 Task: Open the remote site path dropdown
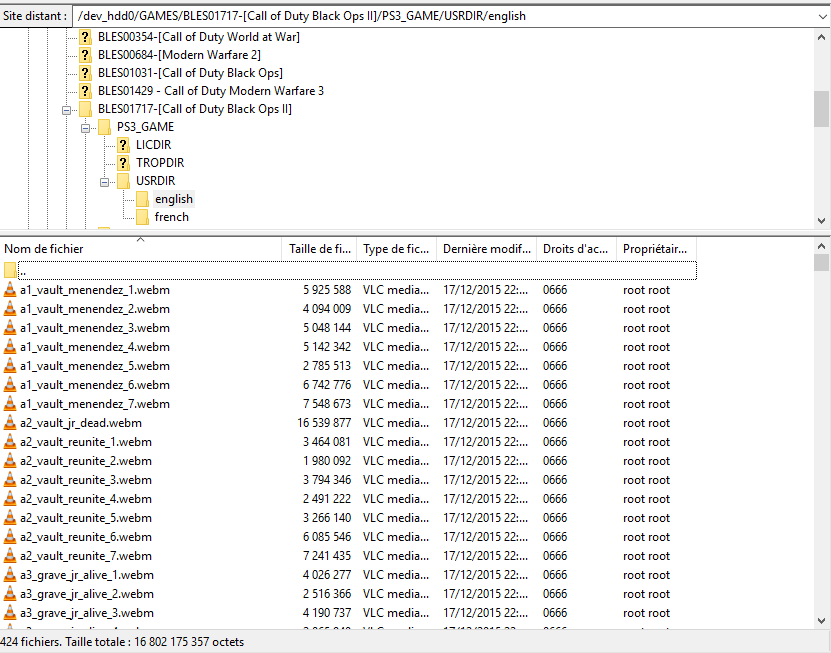point(822,16)
